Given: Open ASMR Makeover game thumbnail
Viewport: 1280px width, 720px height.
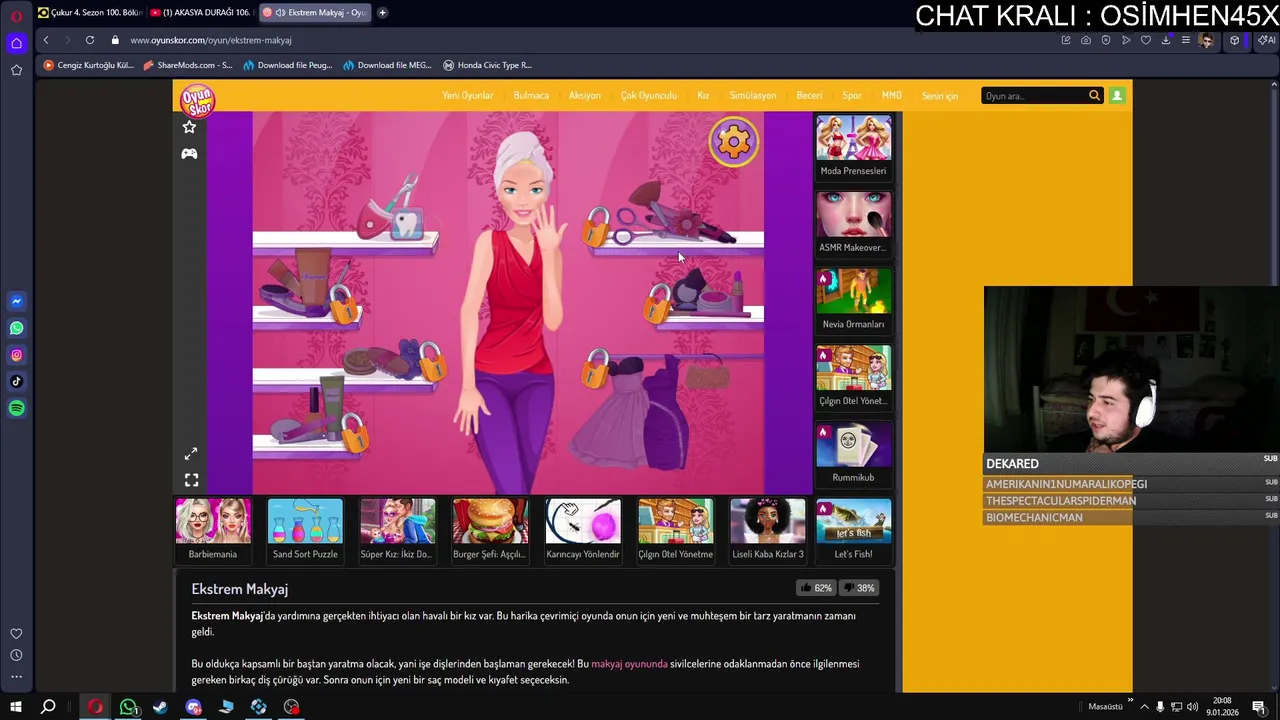Looking at the screenshot, I should 853,223.
